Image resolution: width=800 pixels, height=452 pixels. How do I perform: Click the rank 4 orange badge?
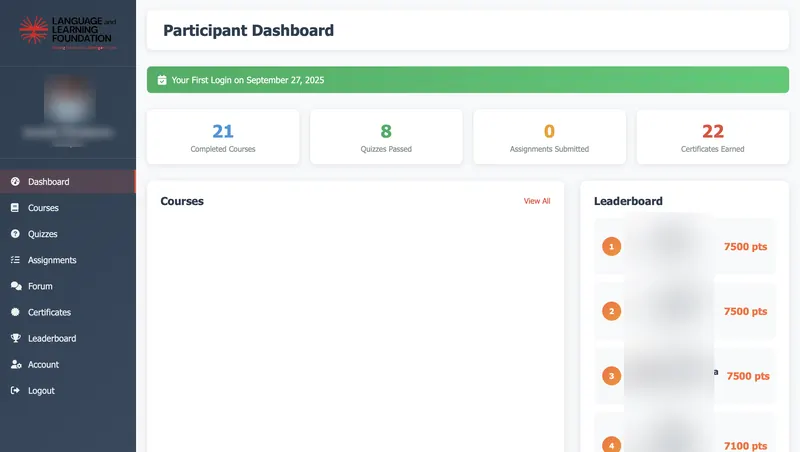coord(611,444)
